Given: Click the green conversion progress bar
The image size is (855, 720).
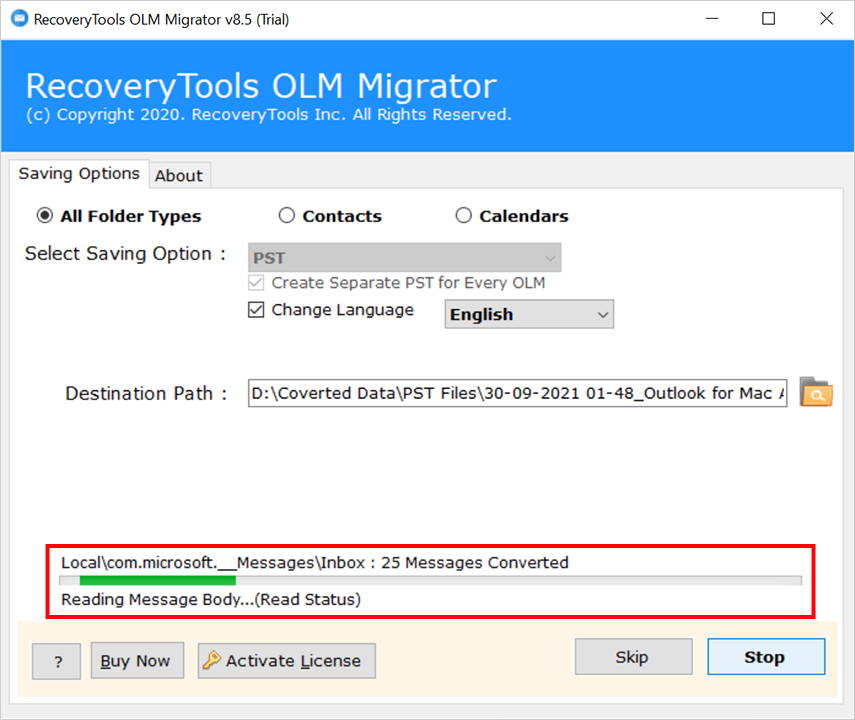Looking at the screenshot, I should pyautogui.click(x=430, y=580).
